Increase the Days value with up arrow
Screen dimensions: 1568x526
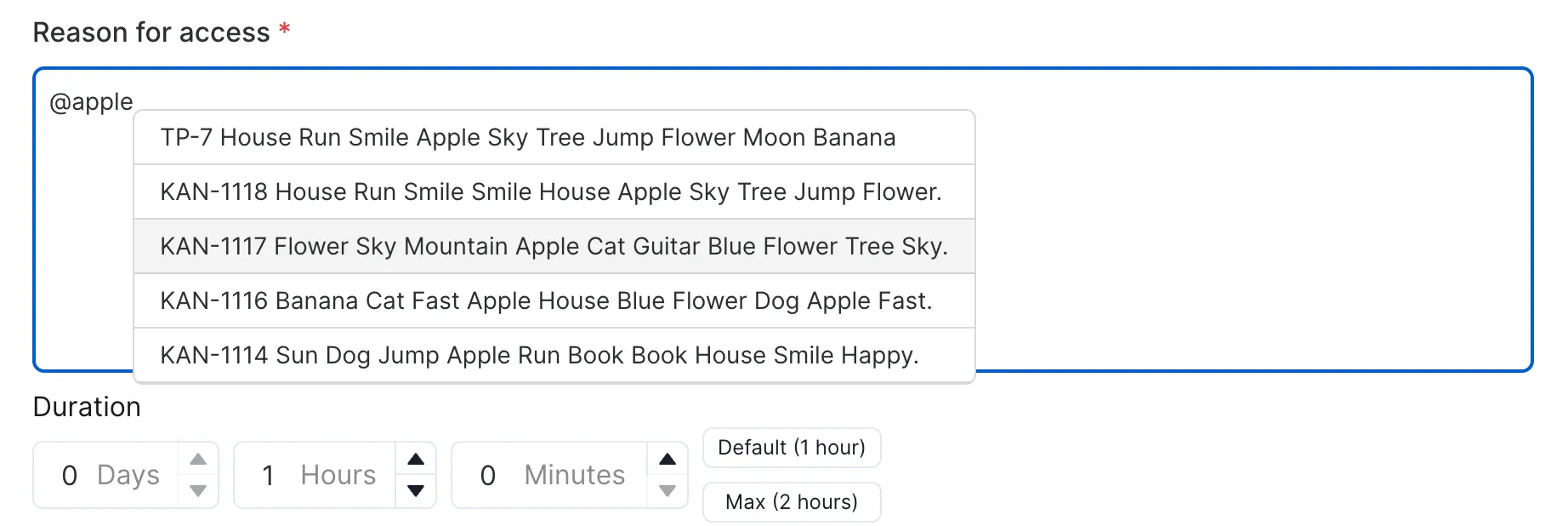tap(198, 460)
